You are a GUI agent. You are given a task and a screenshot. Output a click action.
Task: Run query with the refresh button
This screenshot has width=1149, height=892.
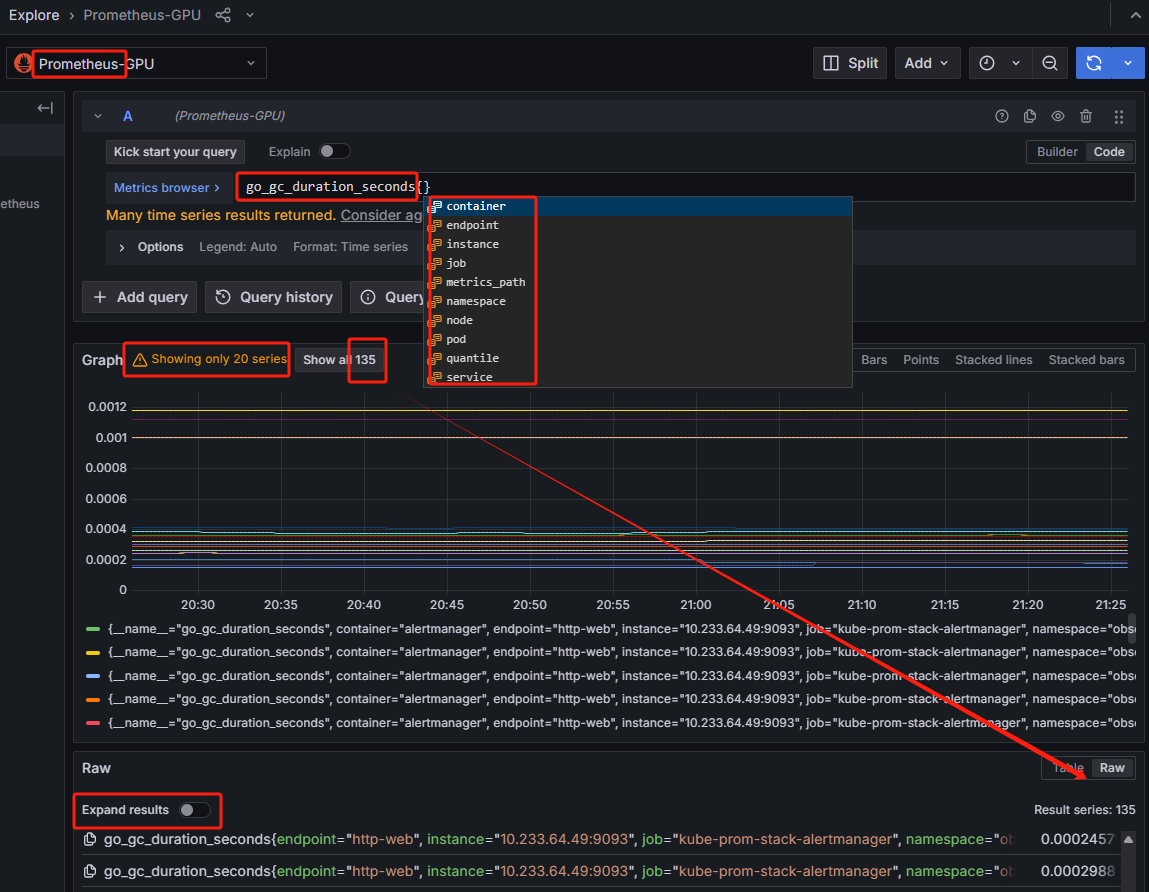1093,63
